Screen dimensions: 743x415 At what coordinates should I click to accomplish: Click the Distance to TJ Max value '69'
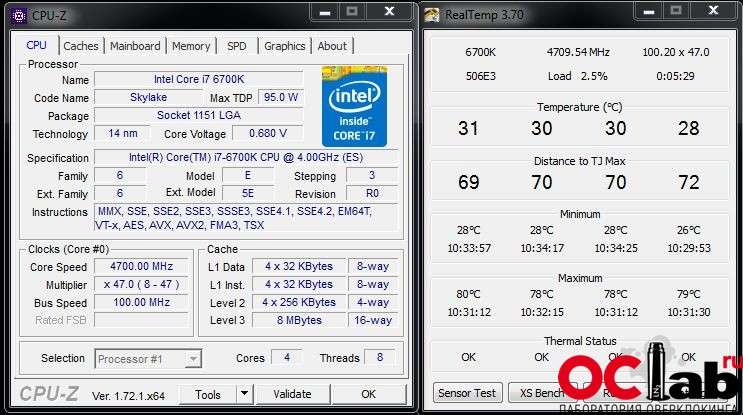coord(469,182)
